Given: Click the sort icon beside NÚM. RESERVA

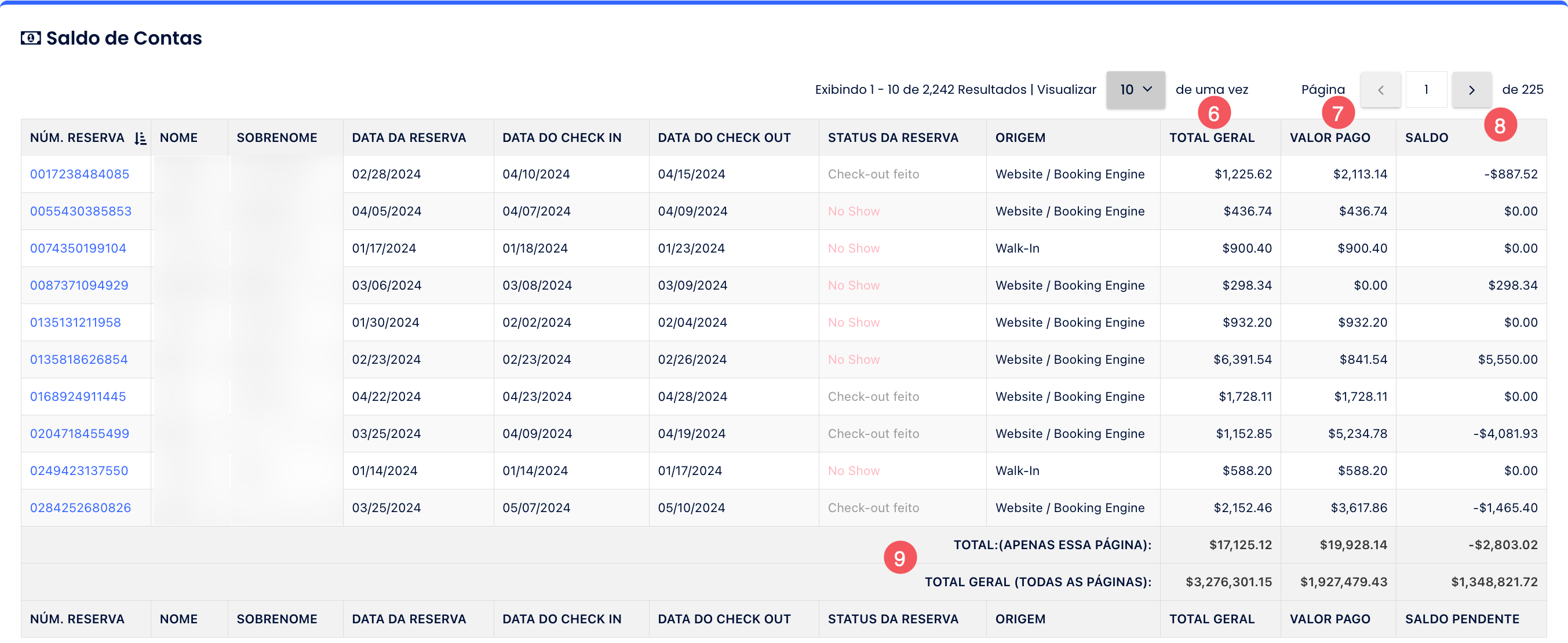Looking at the screenshot, I should pos(140,138).
